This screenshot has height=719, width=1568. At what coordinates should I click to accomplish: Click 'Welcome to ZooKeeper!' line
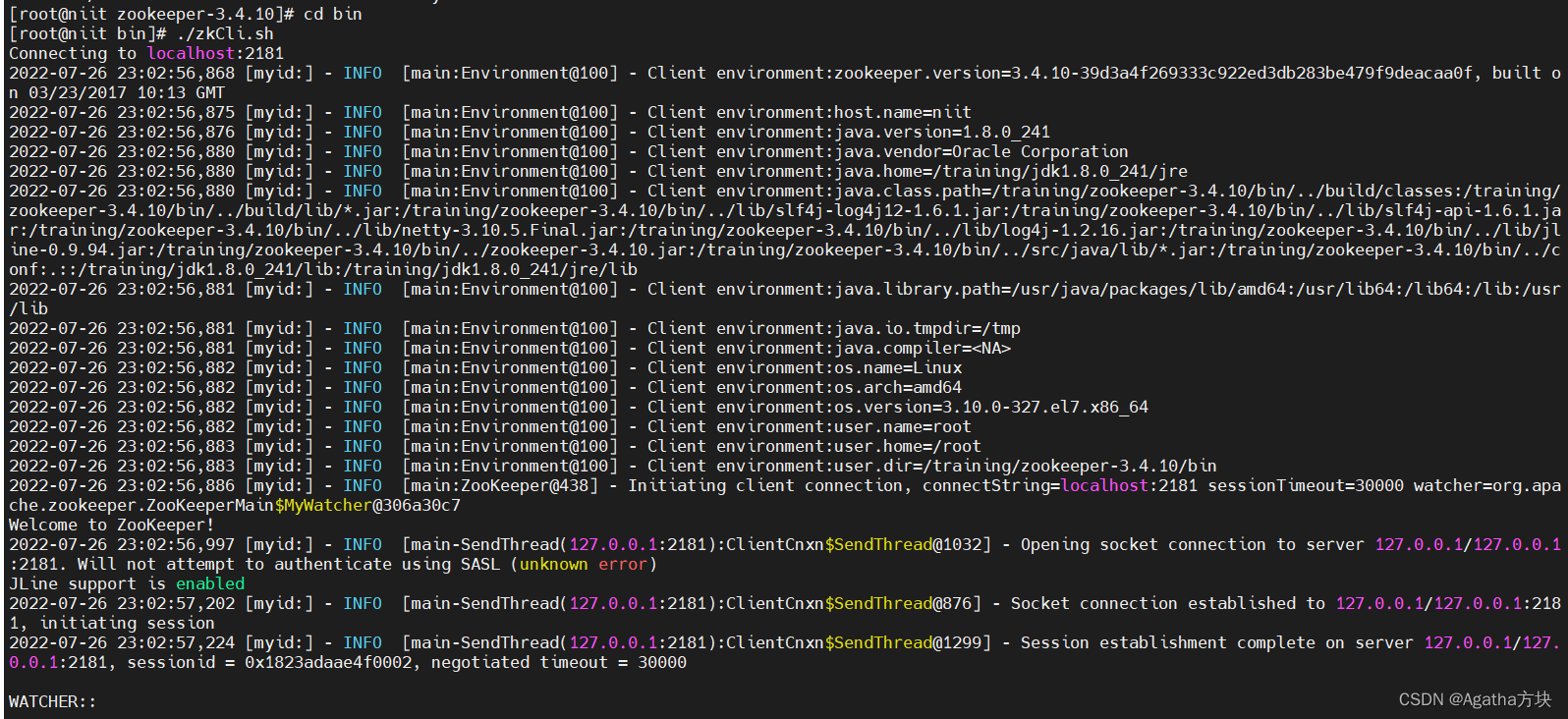pyautogui.click(x=112, y=525)
